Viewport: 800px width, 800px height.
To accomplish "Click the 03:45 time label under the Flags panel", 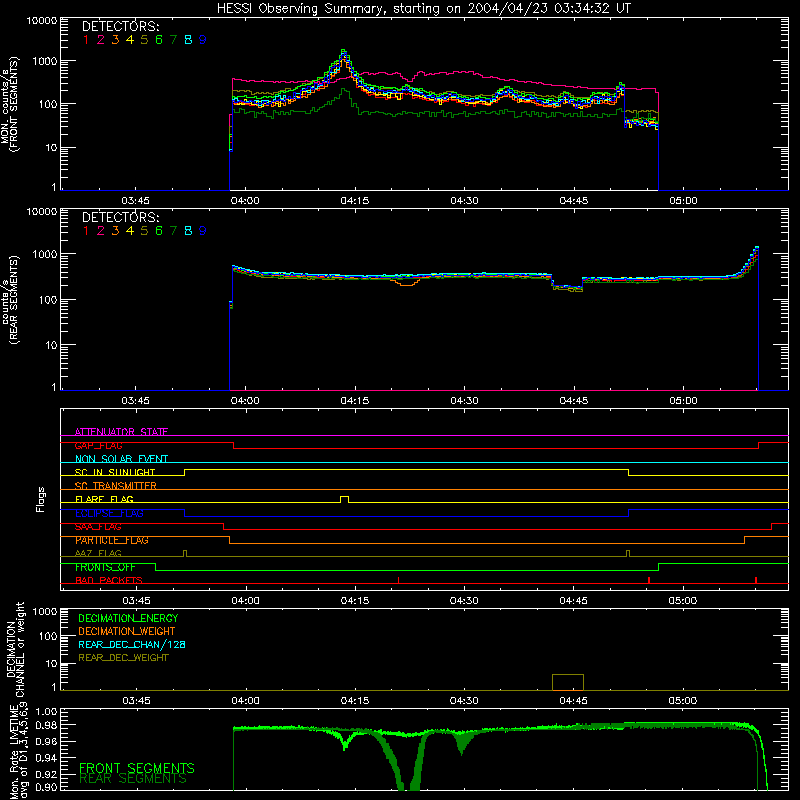I will 136,601.
